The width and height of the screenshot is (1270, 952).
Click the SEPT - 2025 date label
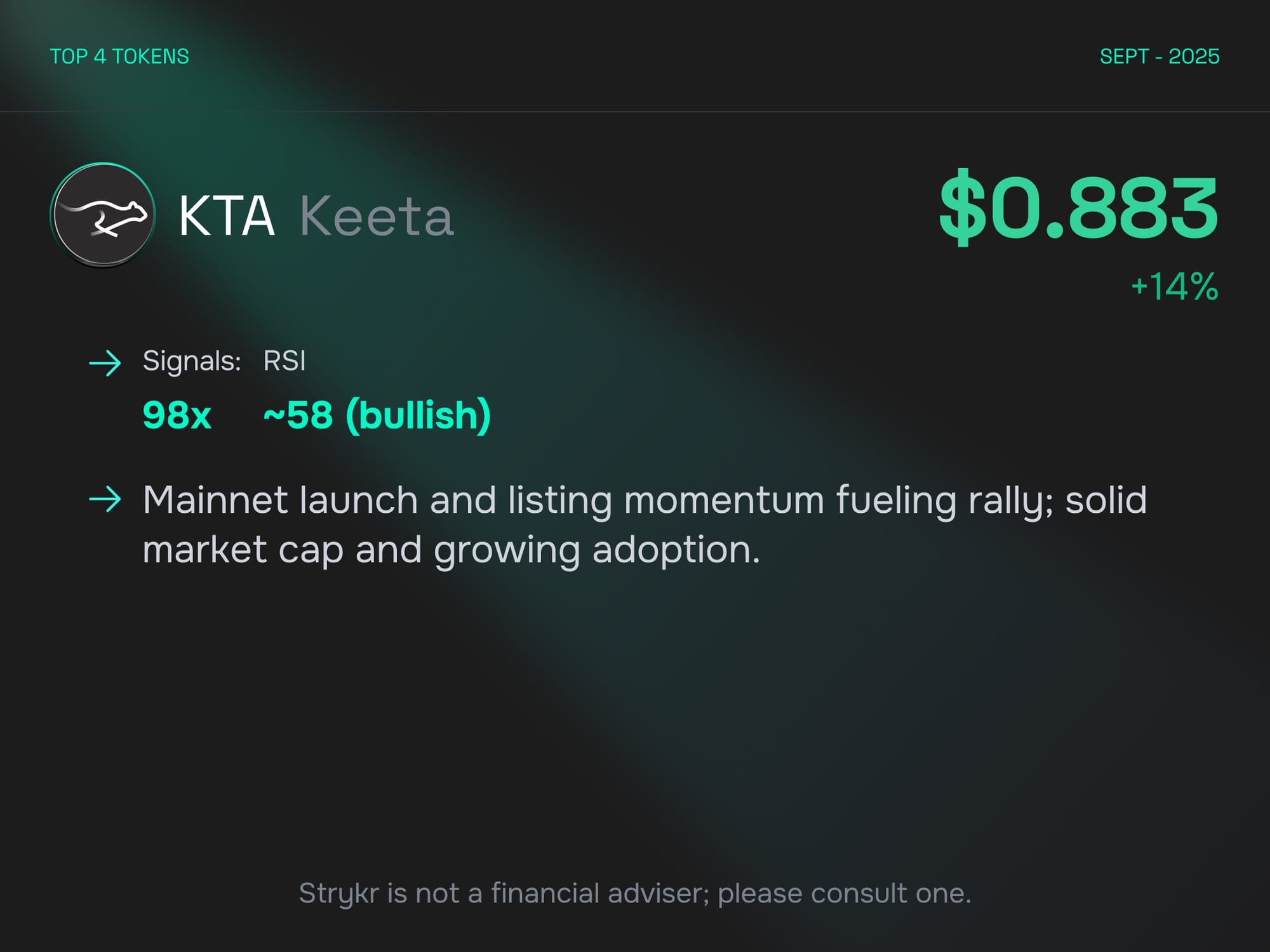1160,56
